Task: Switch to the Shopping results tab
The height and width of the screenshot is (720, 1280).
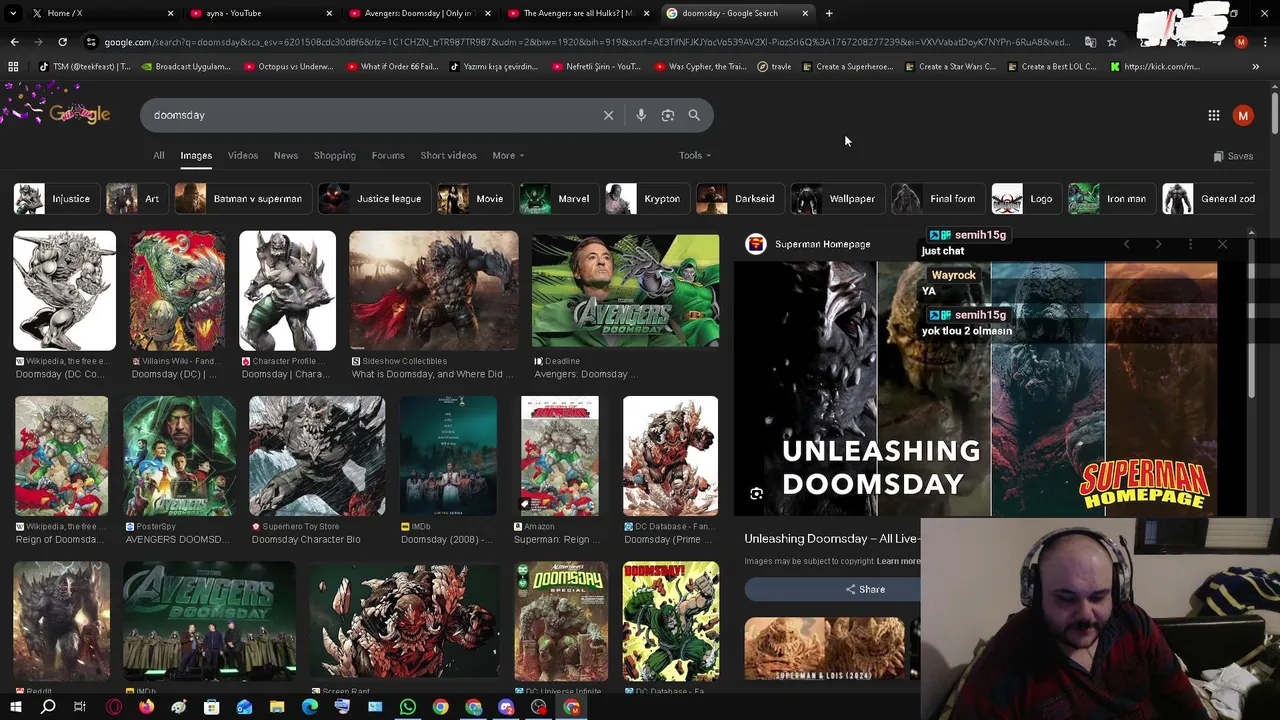Action: click(x=335, y=155)
